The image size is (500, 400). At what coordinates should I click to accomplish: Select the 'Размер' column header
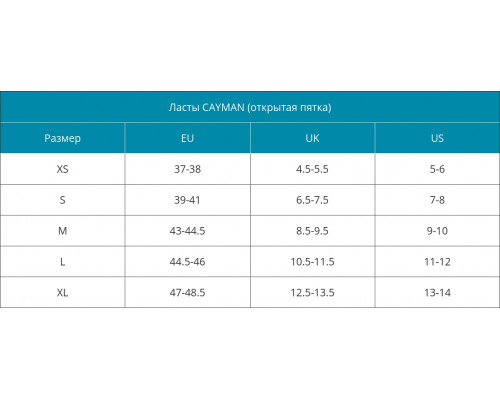pyautogui.click(x=63, y=138)
